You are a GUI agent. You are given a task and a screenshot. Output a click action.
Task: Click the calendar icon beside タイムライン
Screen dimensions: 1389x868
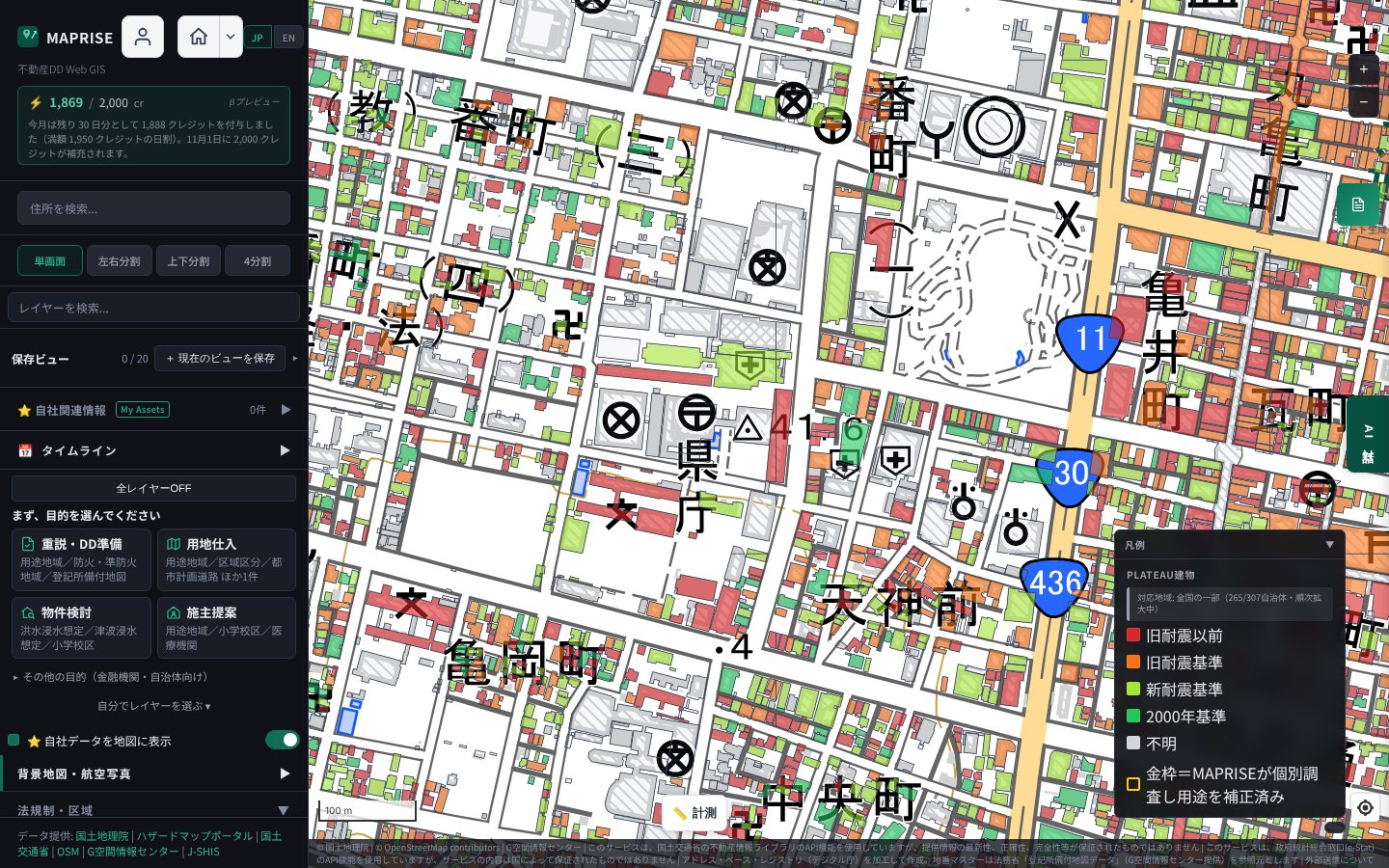pos(25,450)
